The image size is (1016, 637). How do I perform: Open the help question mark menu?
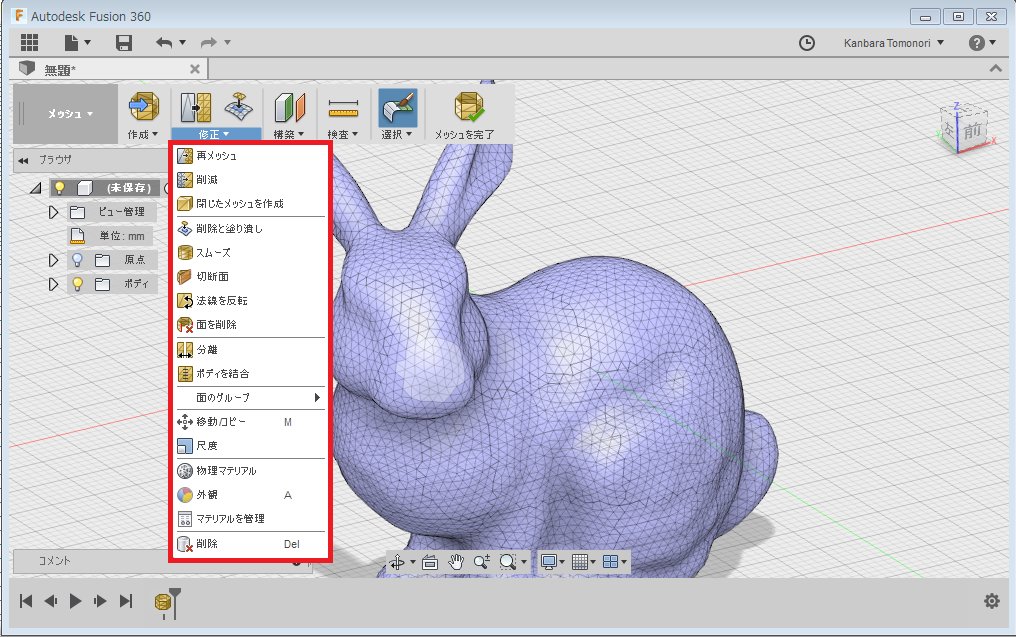[982, 43]
